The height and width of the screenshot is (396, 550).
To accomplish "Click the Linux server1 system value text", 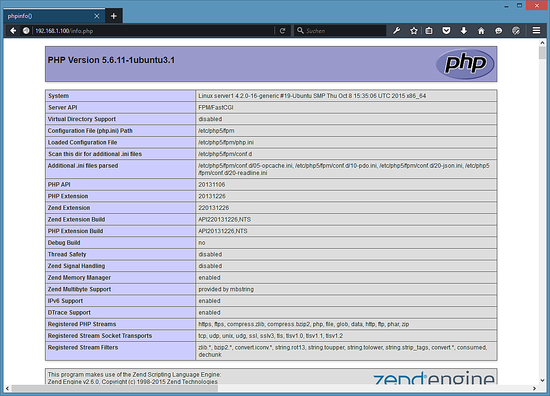I will click(312, 96).
